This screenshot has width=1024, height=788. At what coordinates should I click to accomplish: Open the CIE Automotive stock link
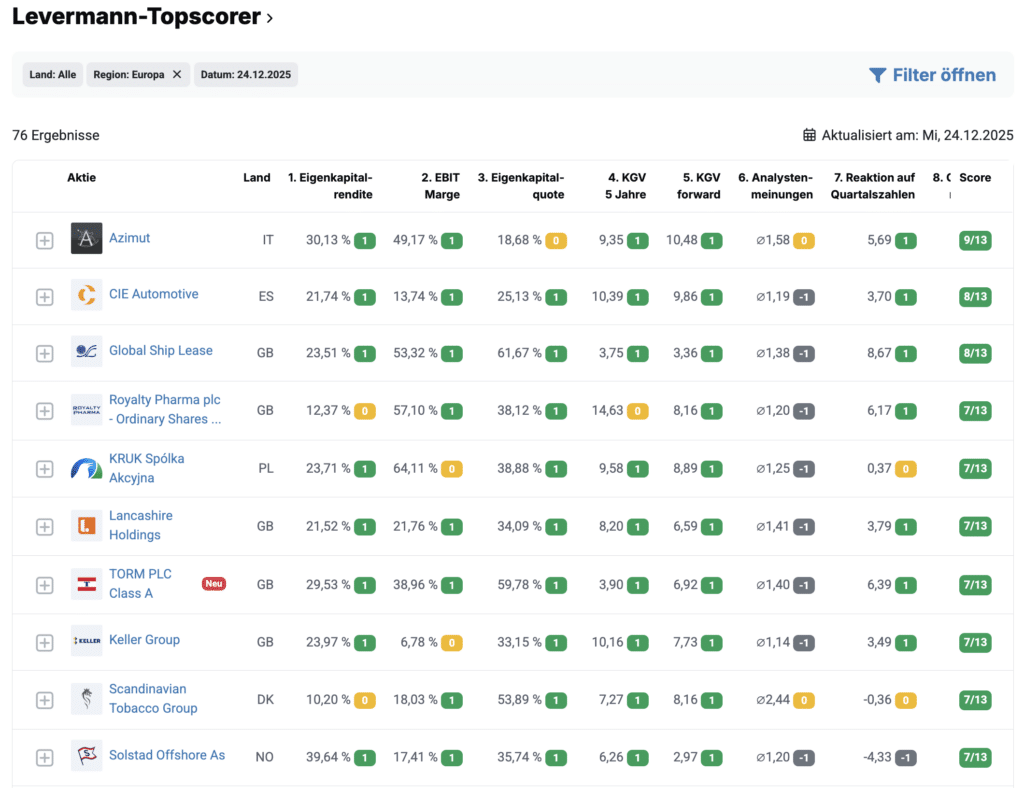[153, 294]
